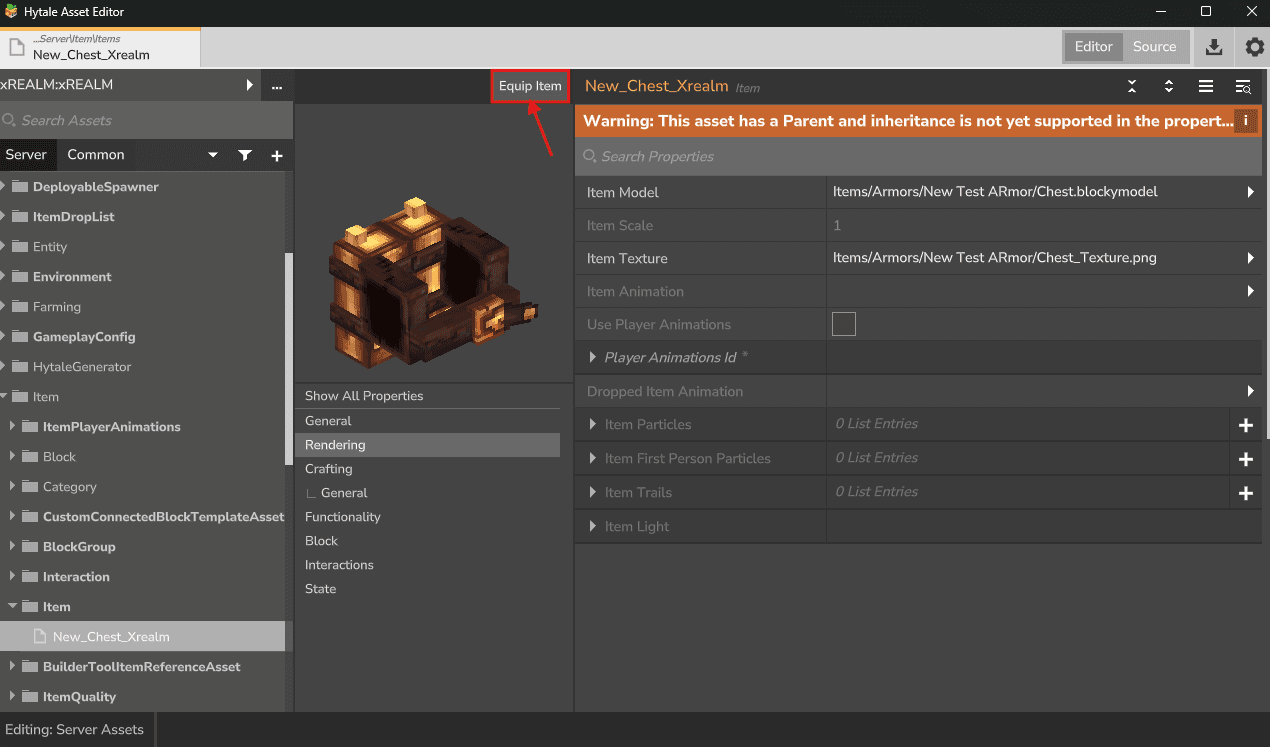Expand the Item Light section
This screenshot has width=1270, height=747.
(592, 525)
